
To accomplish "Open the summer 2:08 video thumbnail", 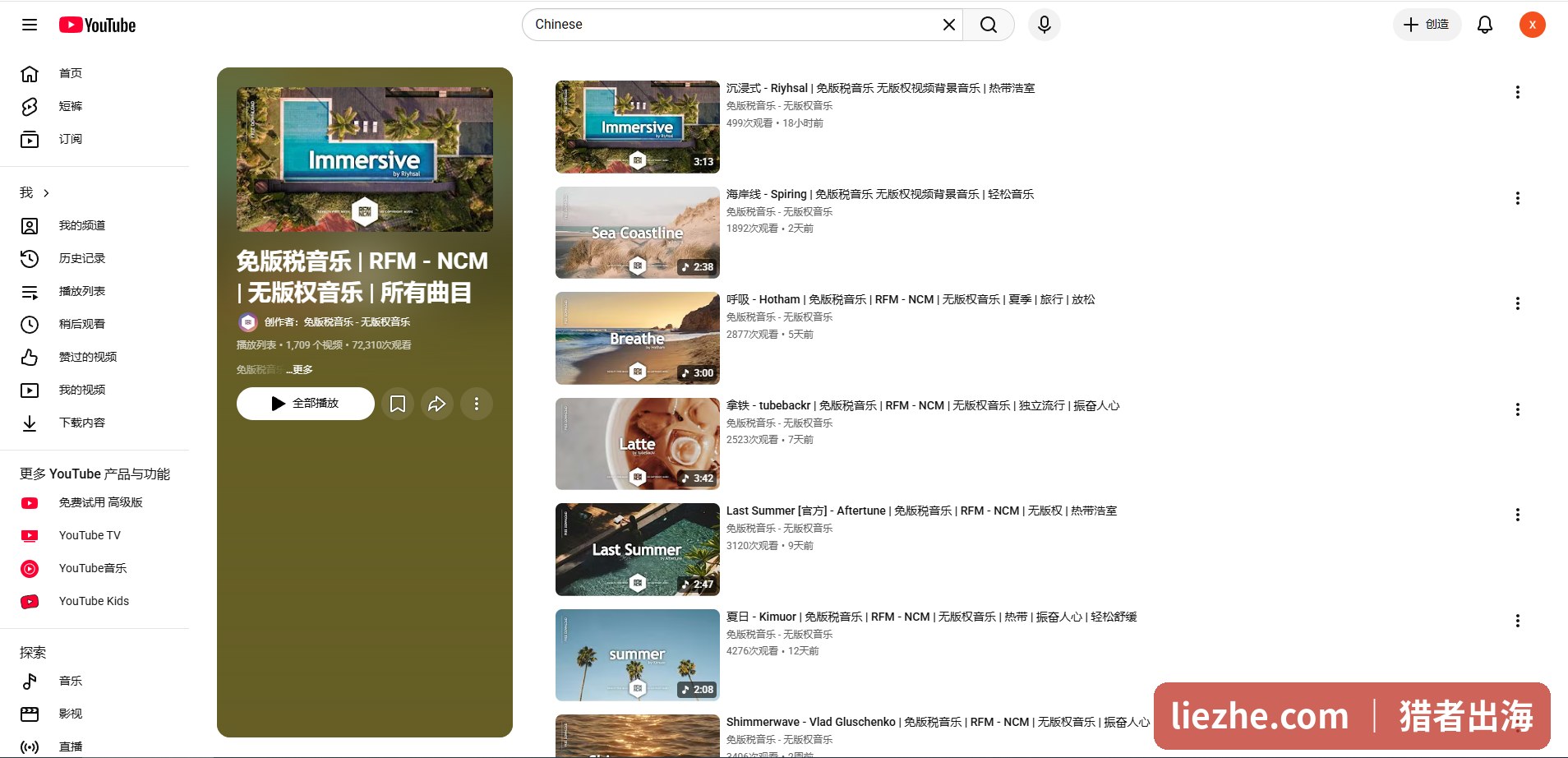I will (638, 655).
